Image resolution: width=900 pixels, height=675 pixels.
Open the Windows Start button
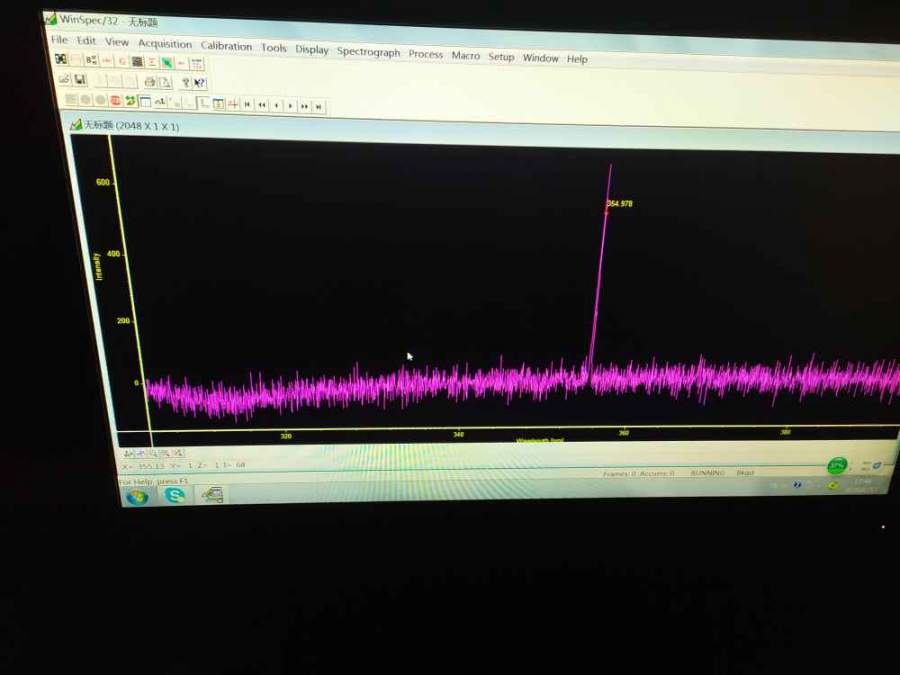pos(137,497)
